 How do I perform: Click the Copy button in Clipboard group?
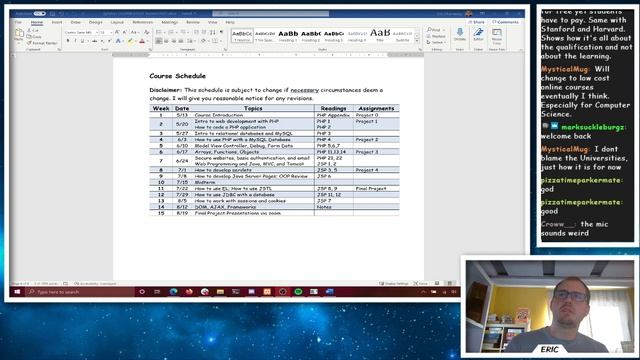(x=34, y=37)
